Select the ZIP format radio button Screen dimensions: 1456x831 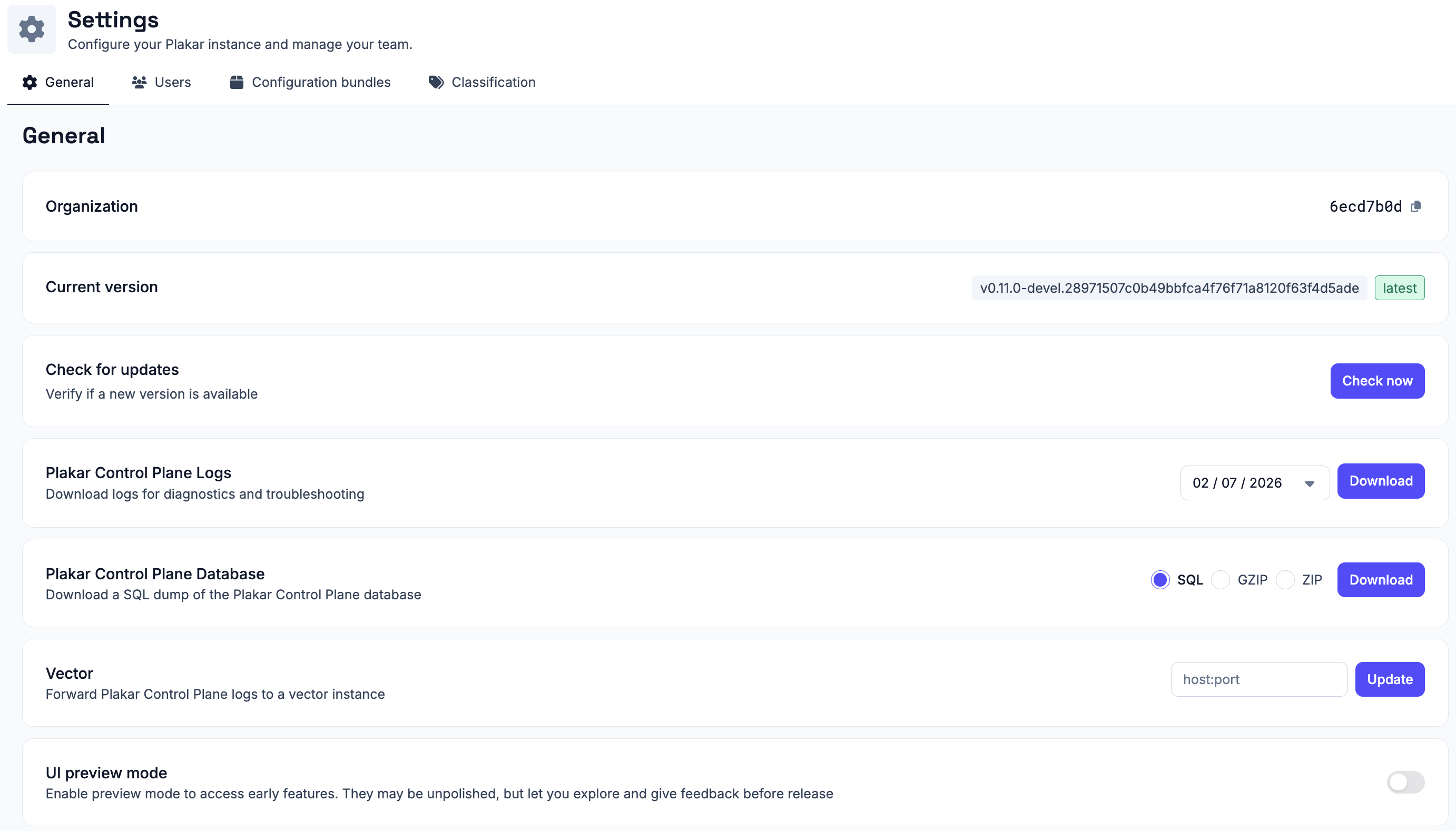click(x=1285, y=580)
